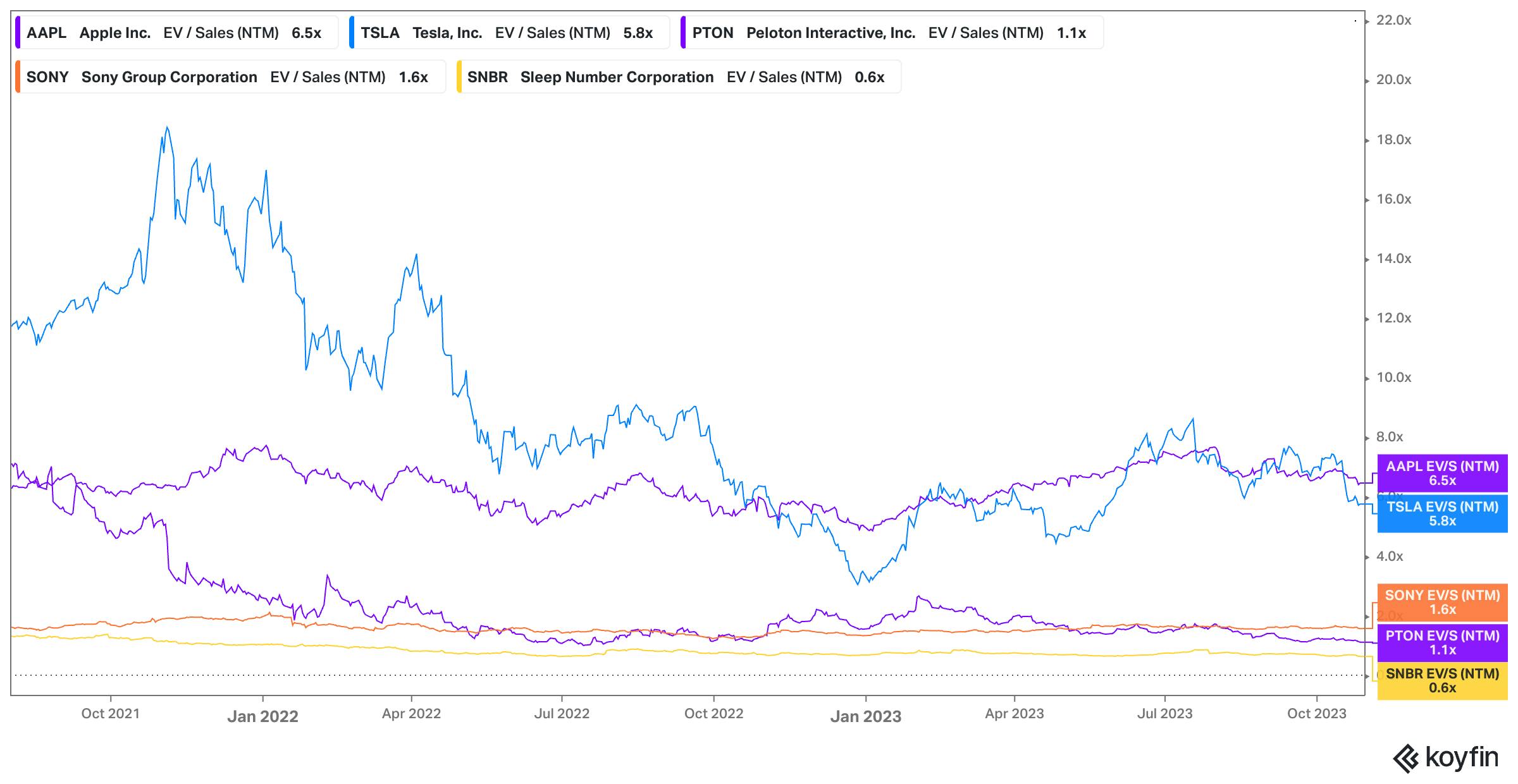Click the Koyfin logo icon
The height and width of the screenshot is (784, 1518).
(x=1405, y=759)
